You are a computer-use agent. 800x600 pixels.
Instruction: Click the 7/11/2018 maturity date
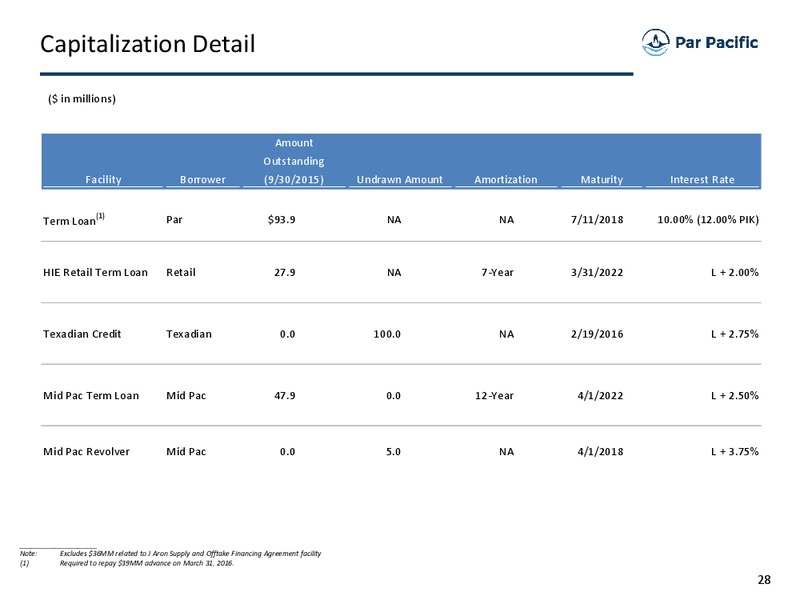(597, 220)
